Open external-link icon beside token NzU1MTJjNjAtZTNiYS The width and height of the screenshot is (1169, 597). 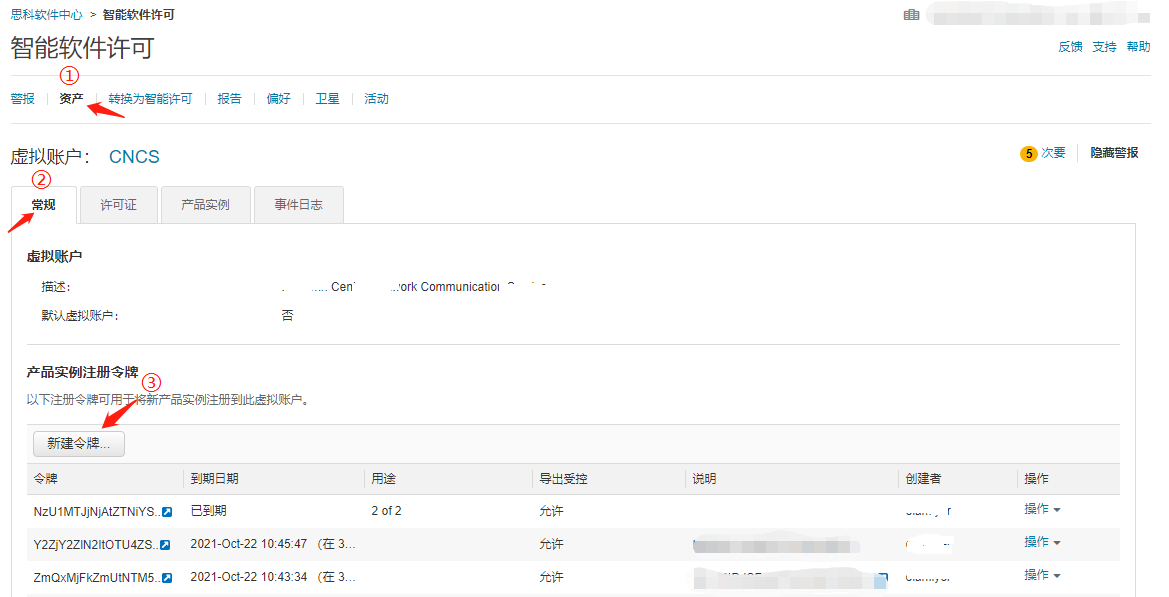click(x=167, y=512)
